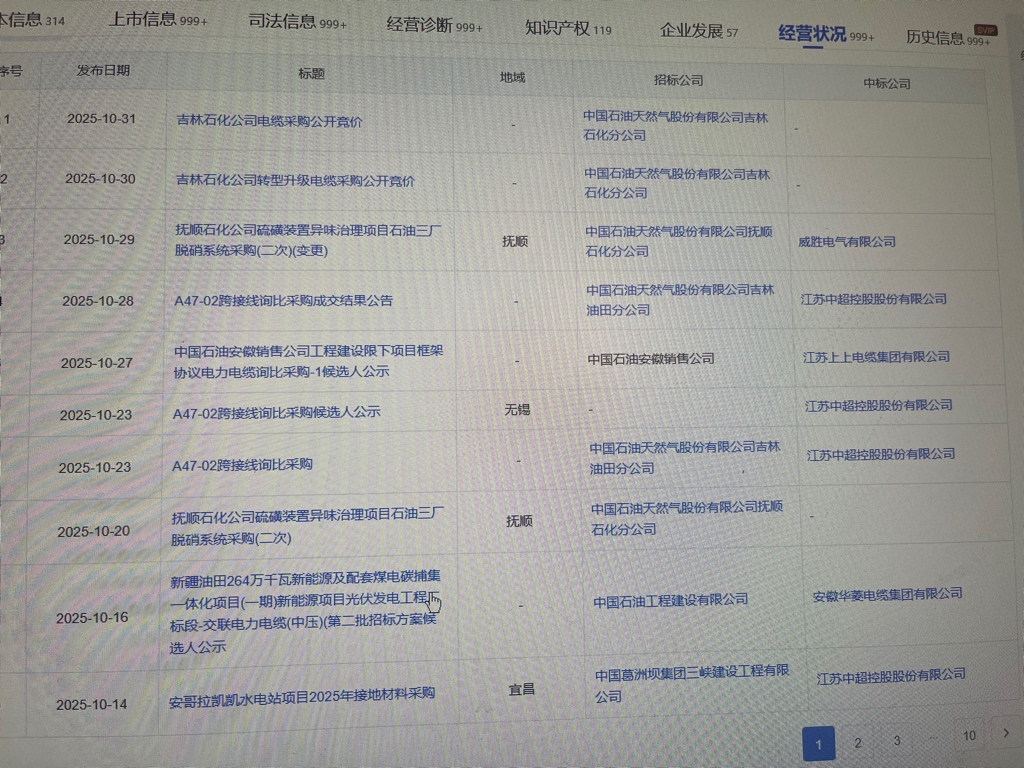The image size is (1024, 768).
Task: Open the 2025-10-29 抚顺石化 (二次)(变更) title
Action: [308, 240]
